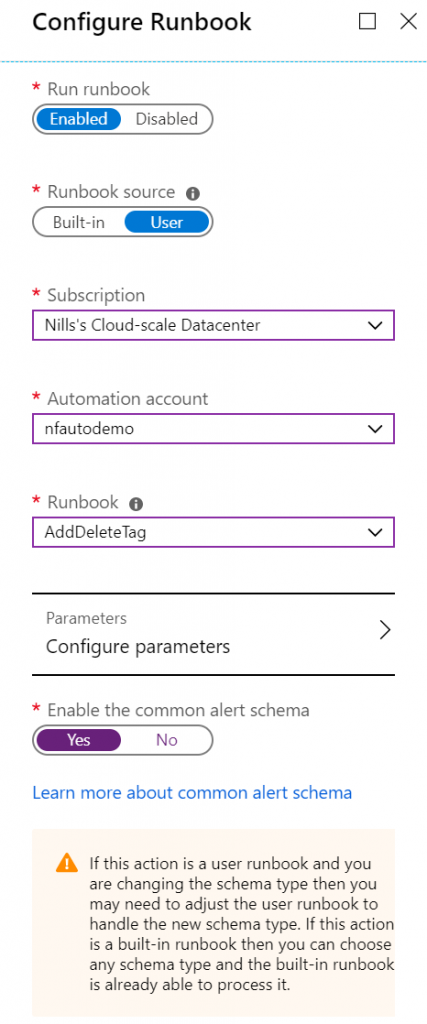Set Run runbook to Enabled

pos(78,119)
